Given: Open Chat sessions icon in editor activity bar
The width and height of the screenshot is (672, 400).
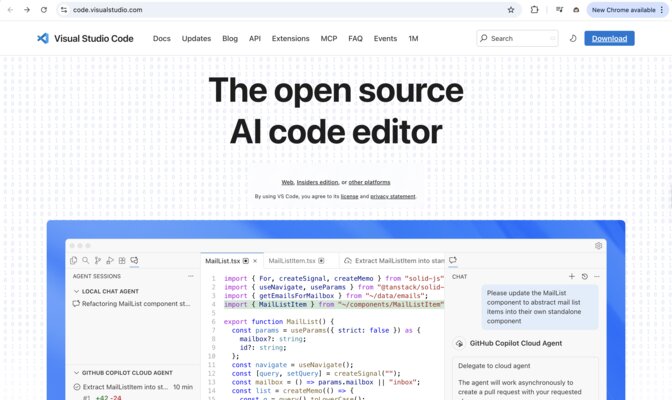Looking at the screenshot, I should (x=134, y=260).
